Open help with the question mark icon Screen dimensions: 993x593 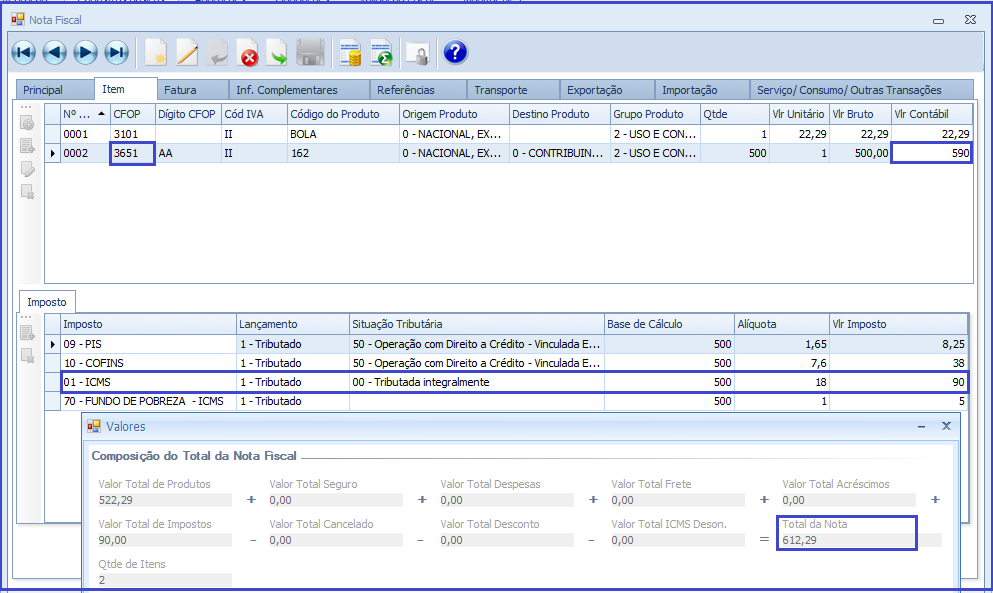click(x=455, y=53)
